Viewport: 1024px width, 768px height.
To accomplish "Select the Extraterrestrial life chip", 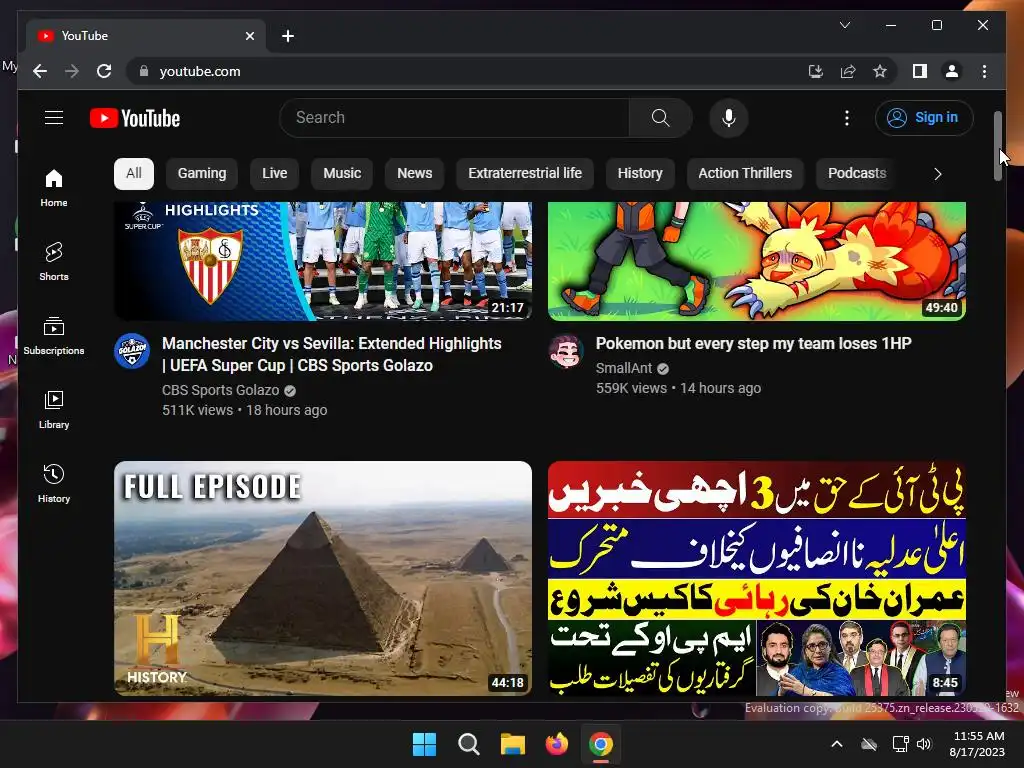I will (x=525, y=174).
